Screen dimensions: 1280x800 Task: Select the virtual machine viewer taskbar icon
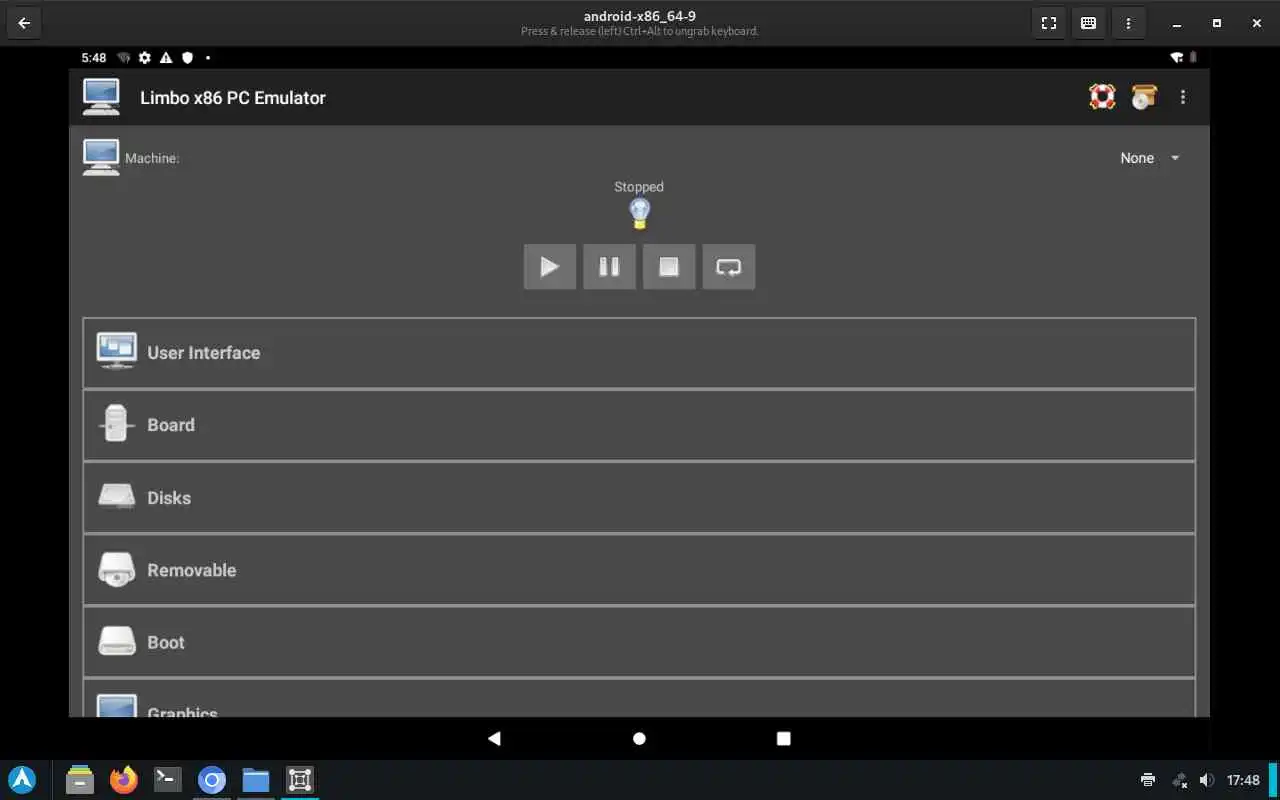[300, 780]
